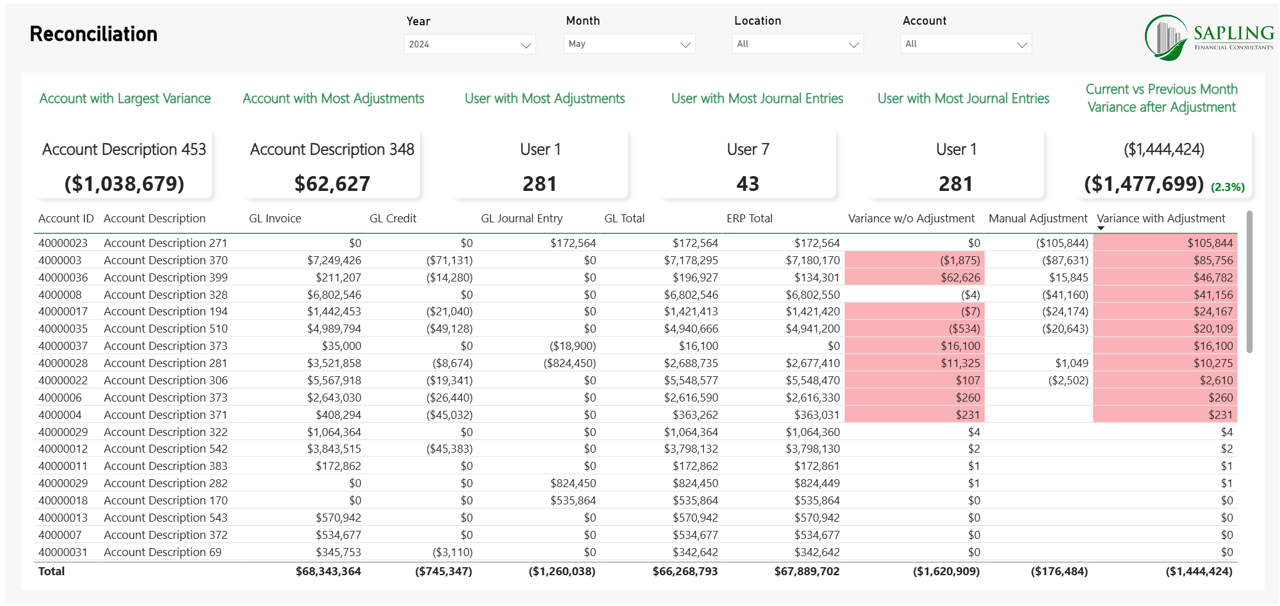The image size is (1280, 606).
Task: Open the Location filter dropdown
Action: [x=797, y=45]
